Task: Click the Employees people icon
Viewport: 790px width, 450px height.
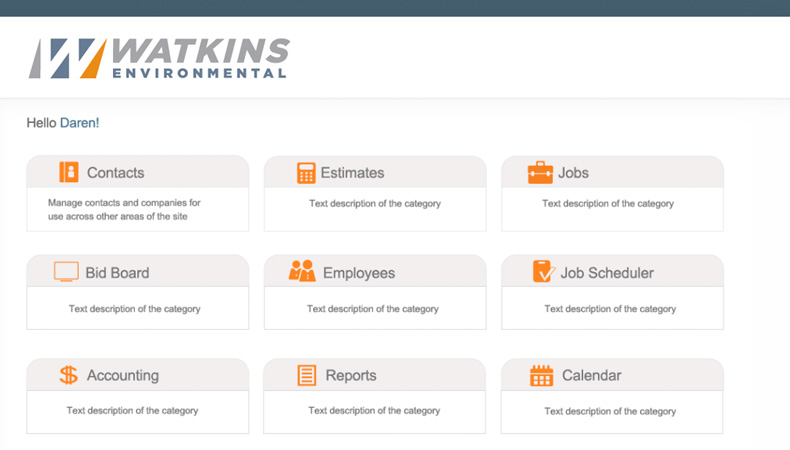Action: tap(302, 271)
